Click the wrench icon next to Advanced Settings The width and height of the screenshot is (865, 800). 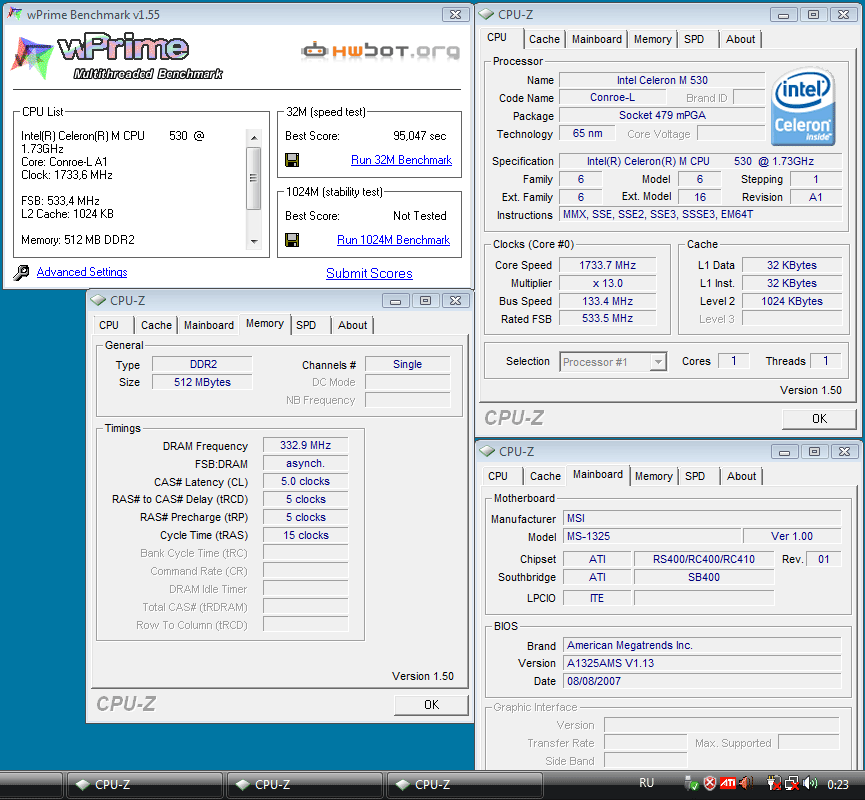[21, 273]
